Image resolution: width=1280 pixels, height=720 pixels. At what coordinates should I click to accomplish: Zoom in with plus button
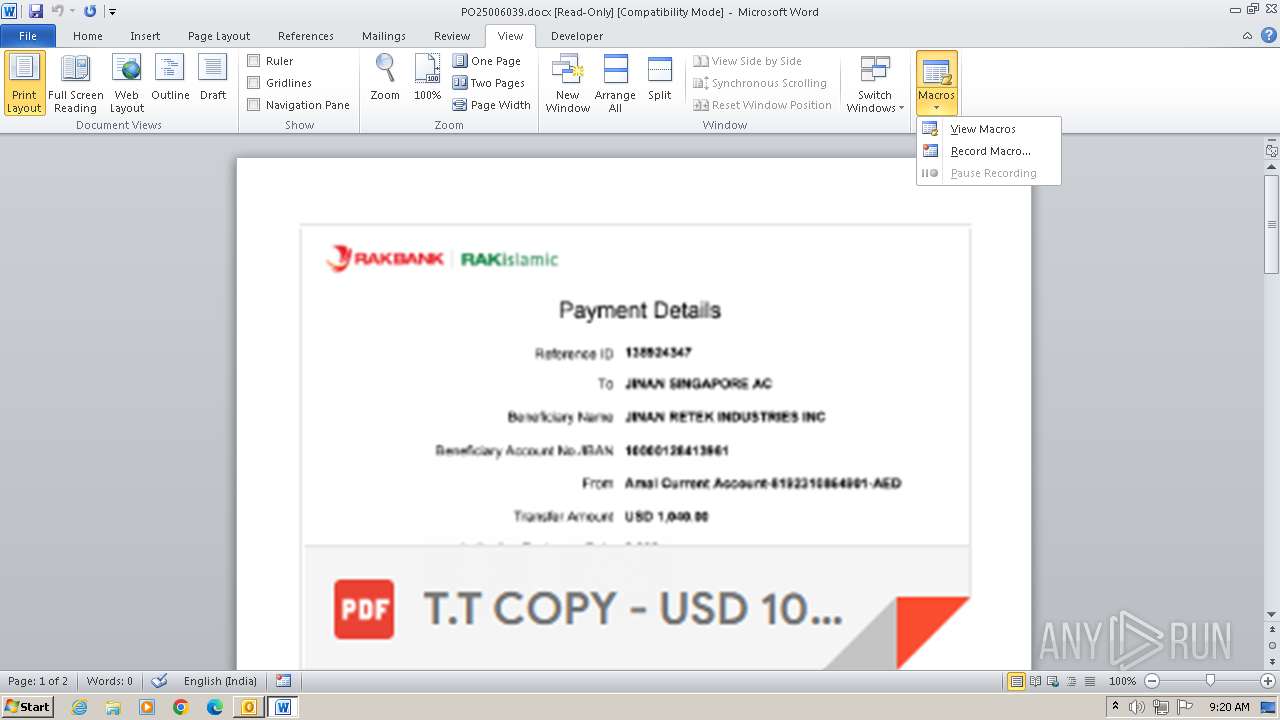(1268, 681)
